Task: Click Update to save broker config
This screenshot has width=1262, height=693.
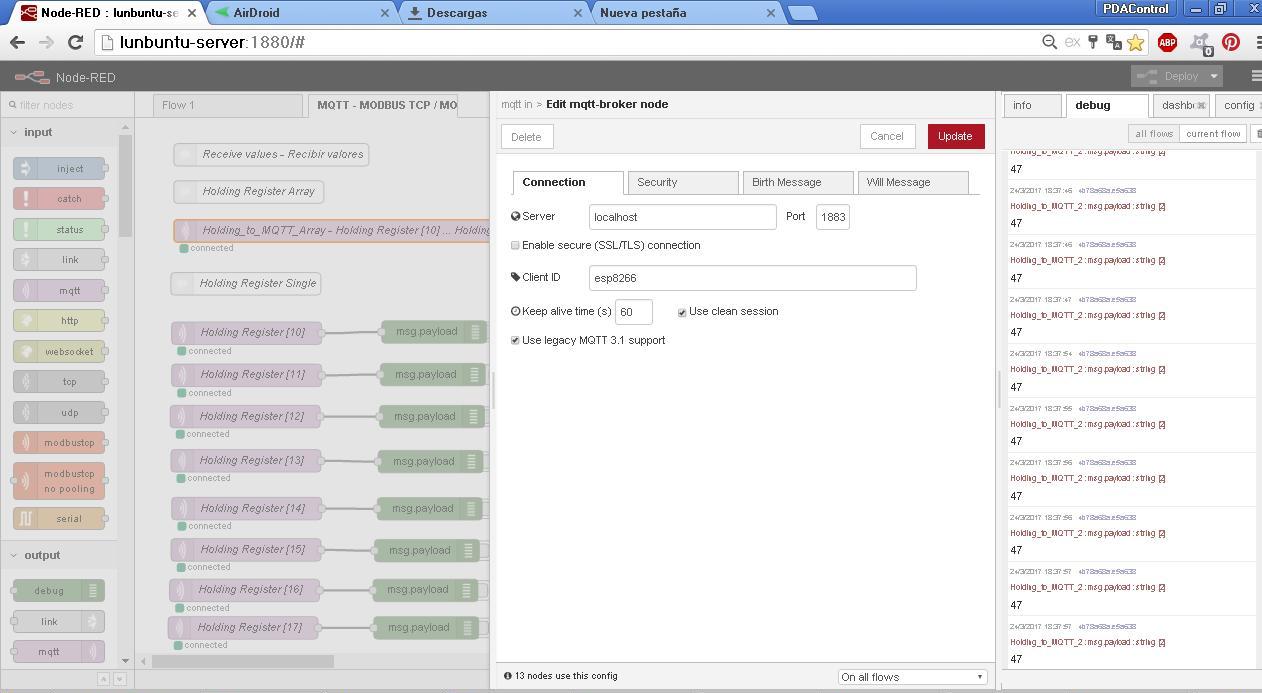Action: pyautogui.click(x=956, y=136)
